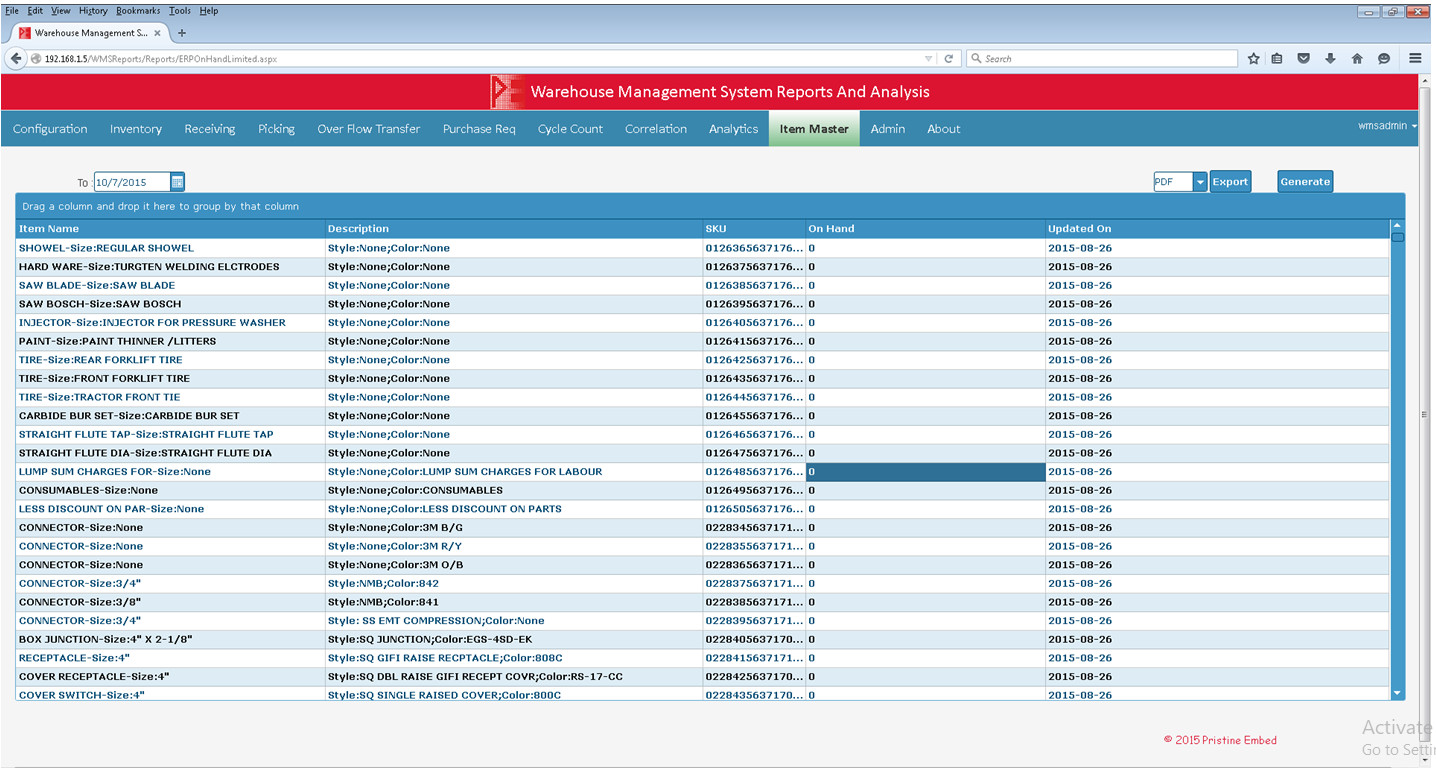Sort by the Item Name column header
Viewport: 1436px width, 768px height.
tap(170, 229)
